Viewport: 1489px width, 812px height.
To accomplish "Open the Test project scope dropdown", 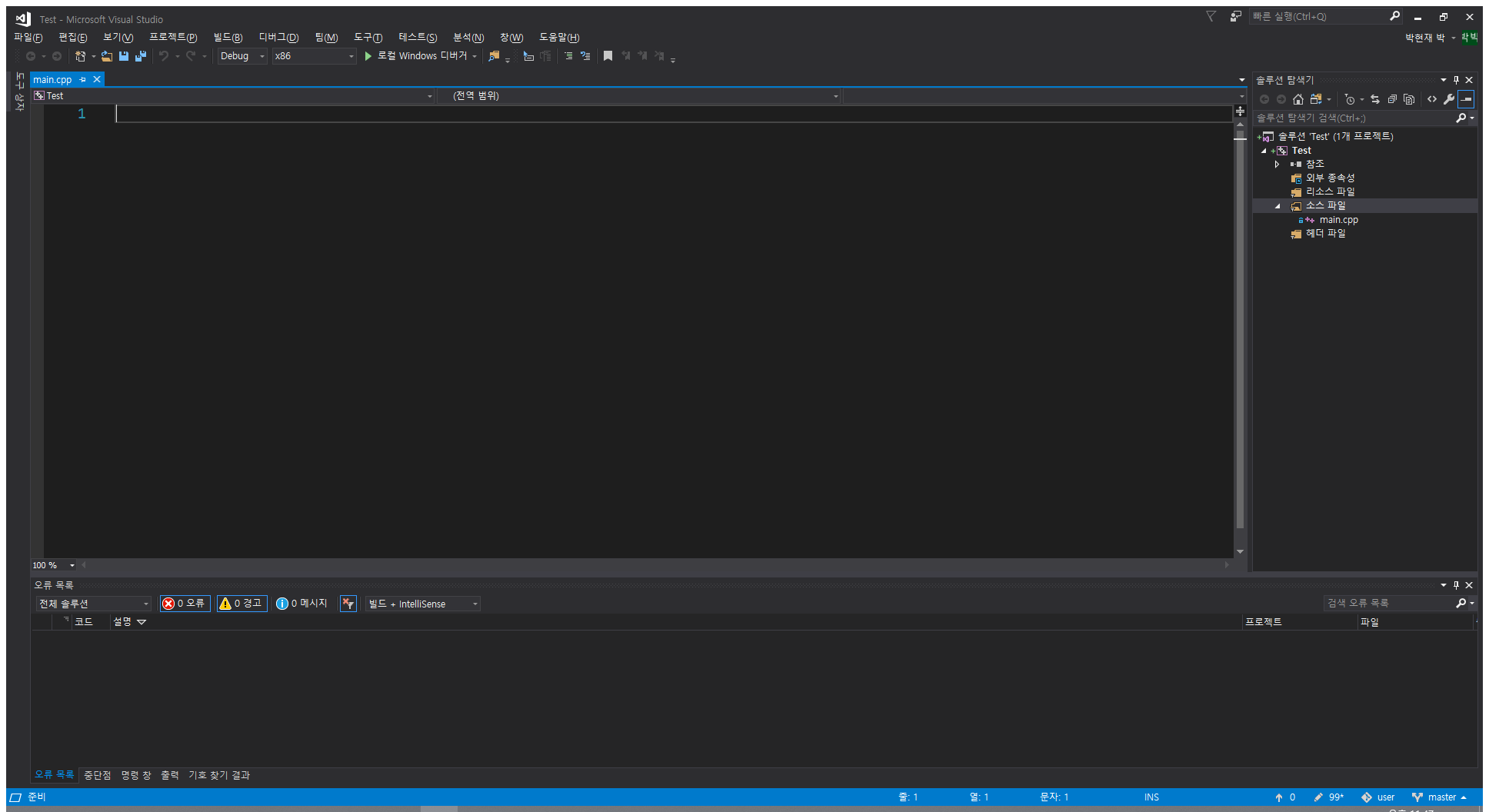I will 234,96.
